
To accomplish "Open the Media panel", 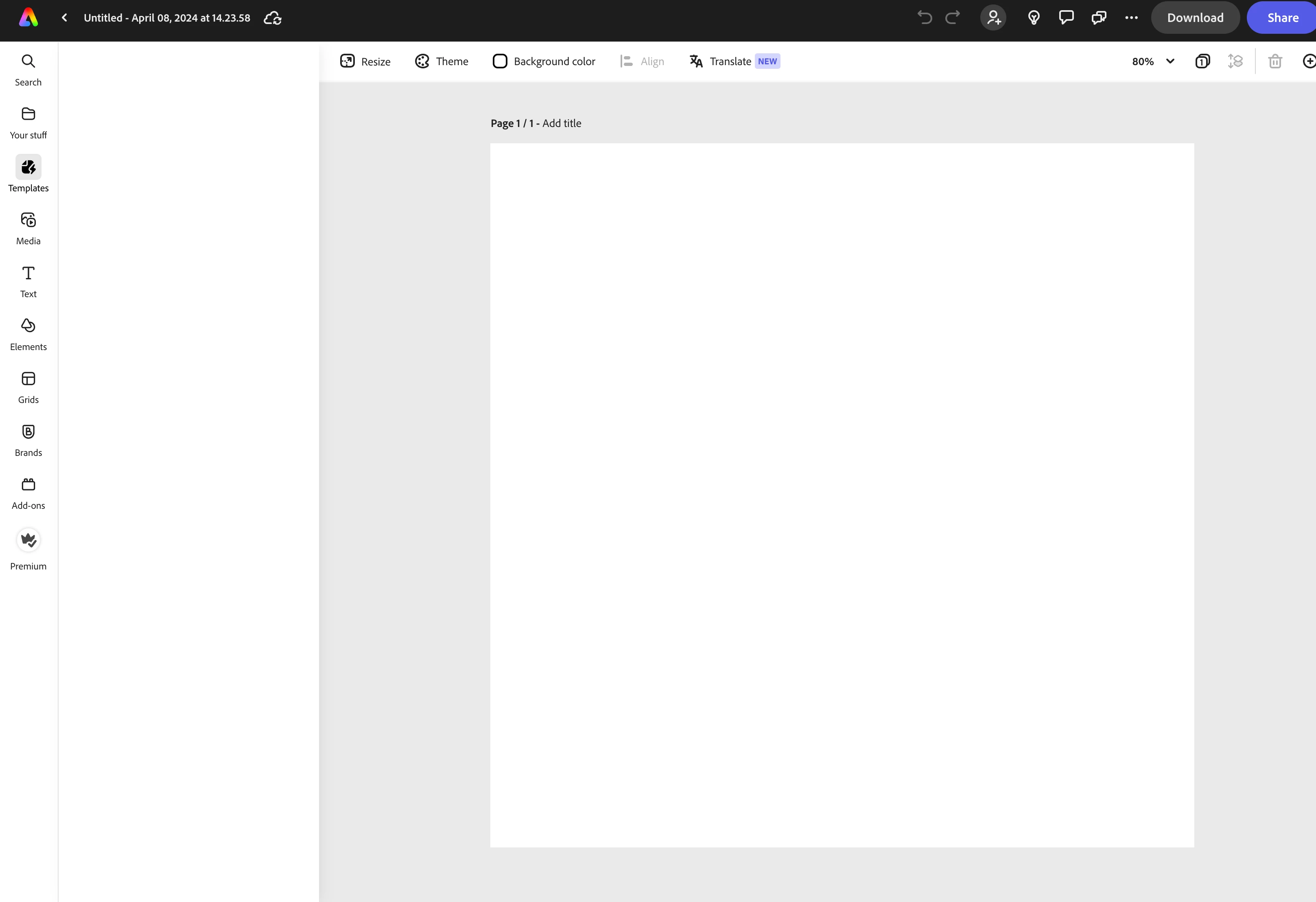I will [28, 228].
